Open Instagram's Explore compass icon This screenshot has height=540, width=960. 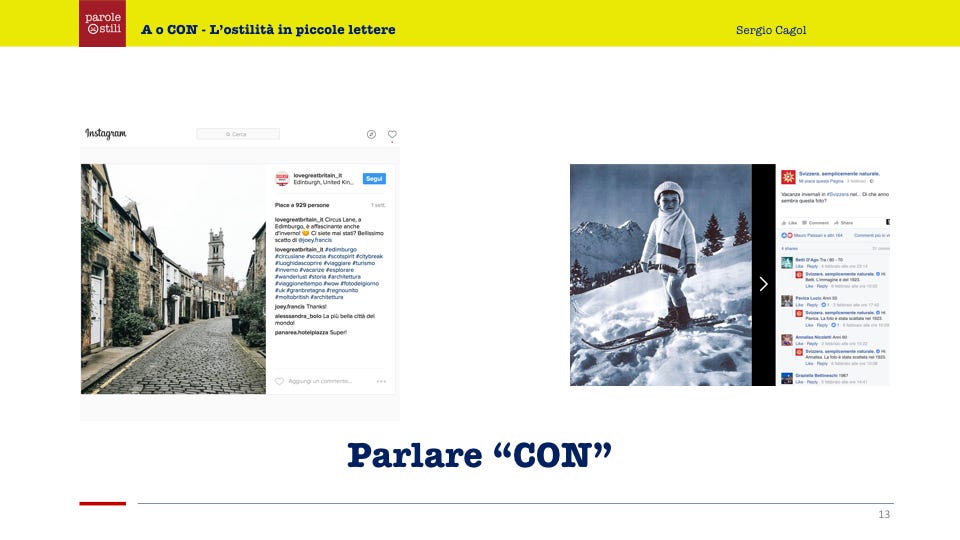click(371, 134)
